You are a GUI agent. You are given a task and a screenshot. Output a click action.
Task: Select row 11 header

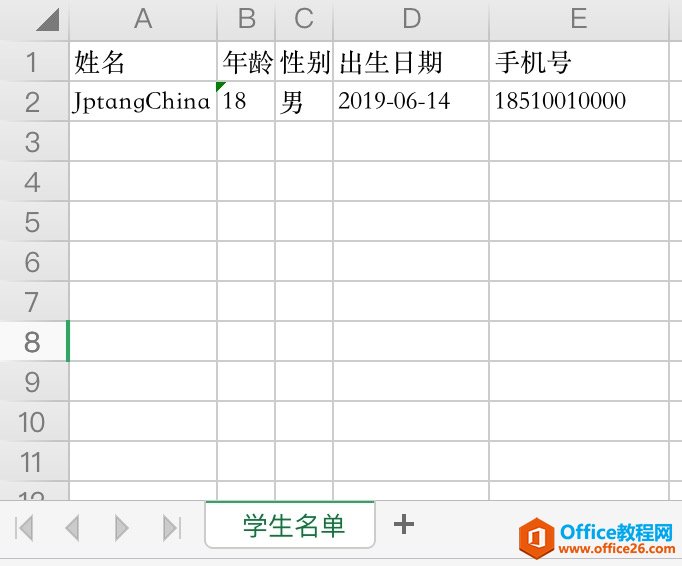coord(34,462)
